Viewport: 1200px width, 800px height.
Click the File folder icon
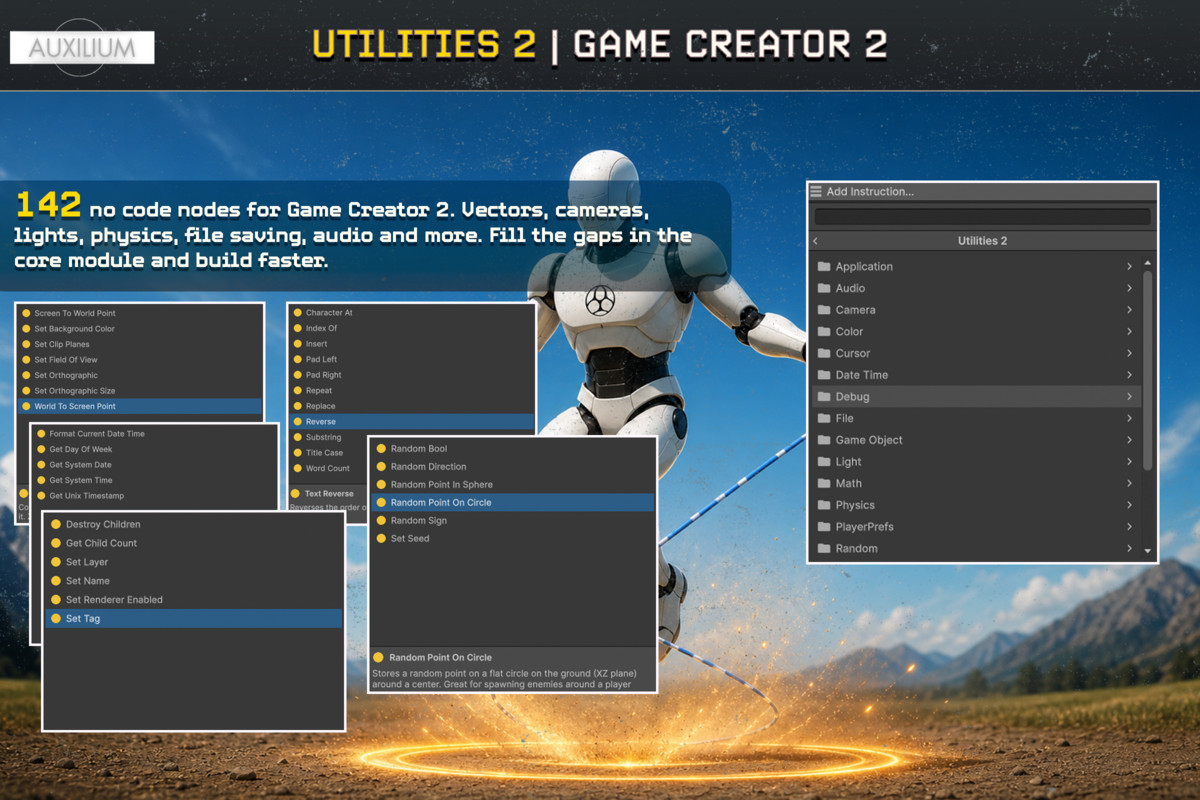coord(824,418)
